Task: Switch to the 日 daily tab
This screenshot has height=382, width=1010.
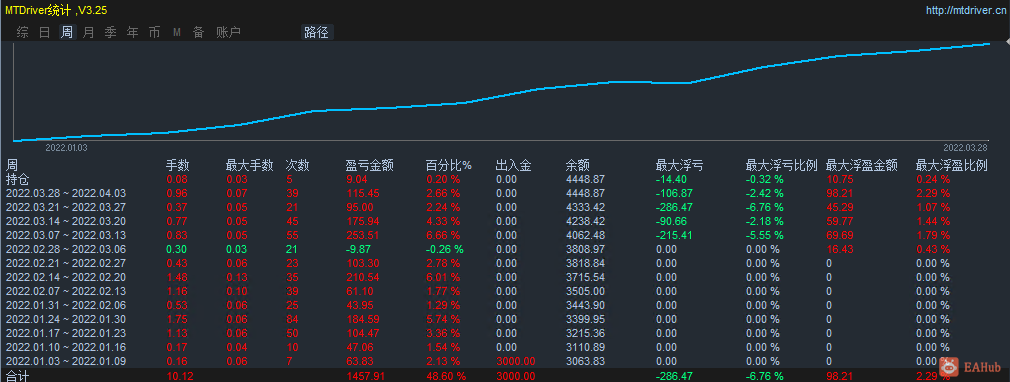Action: pyautogui.click(x=44, y=32)
